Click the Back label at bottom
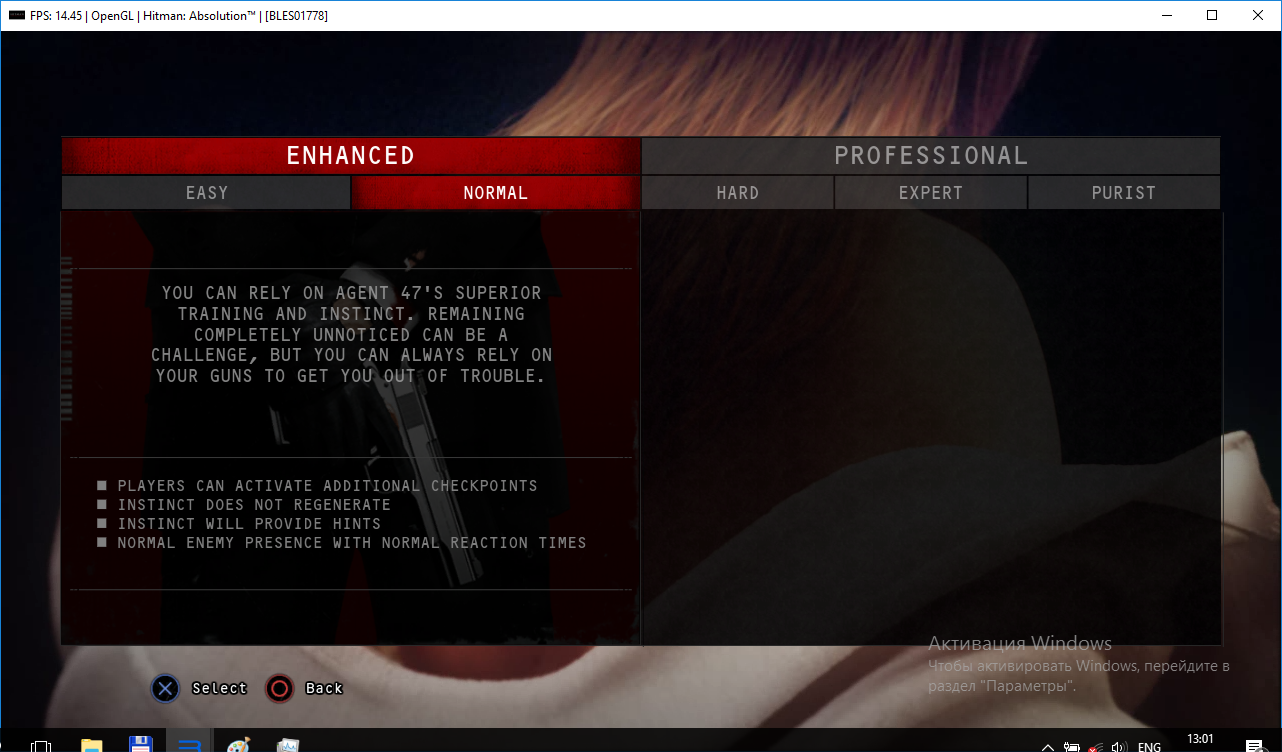This screenshot has width=1282, height=752. coord(324,688)
